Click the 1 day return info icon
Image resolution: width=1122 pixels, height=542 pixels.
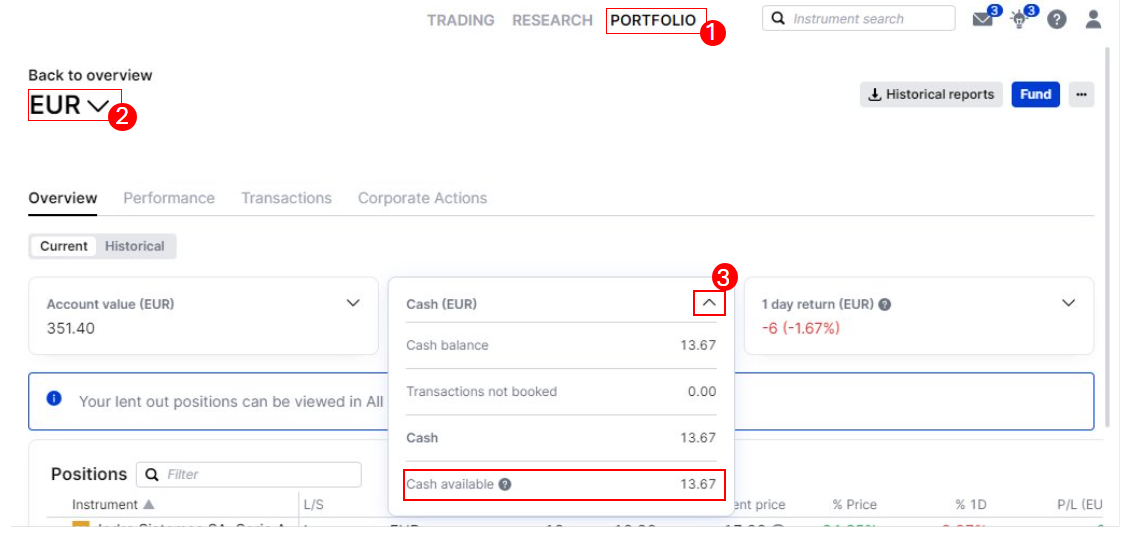(885, 304)
